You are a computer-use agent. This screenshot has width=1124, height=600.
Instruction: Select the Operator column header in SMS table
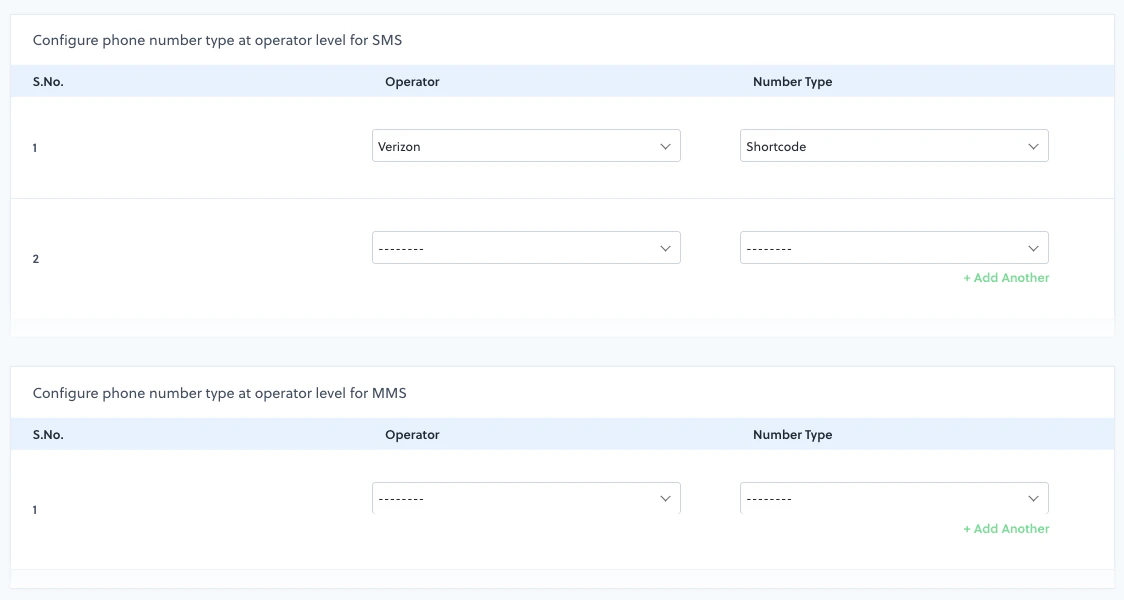[x=412, y=81]
